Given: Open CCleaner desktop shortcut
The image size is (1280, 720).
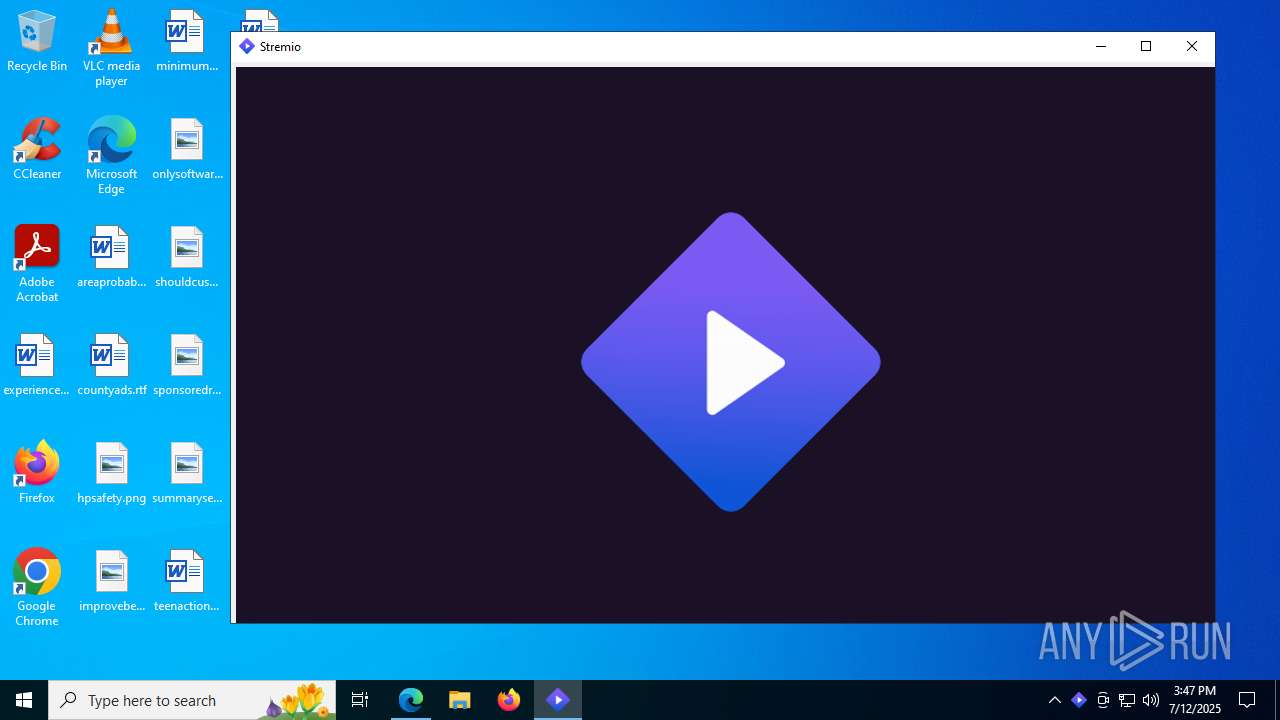Looking at the screenshot, I should click(x=37, y=150).
